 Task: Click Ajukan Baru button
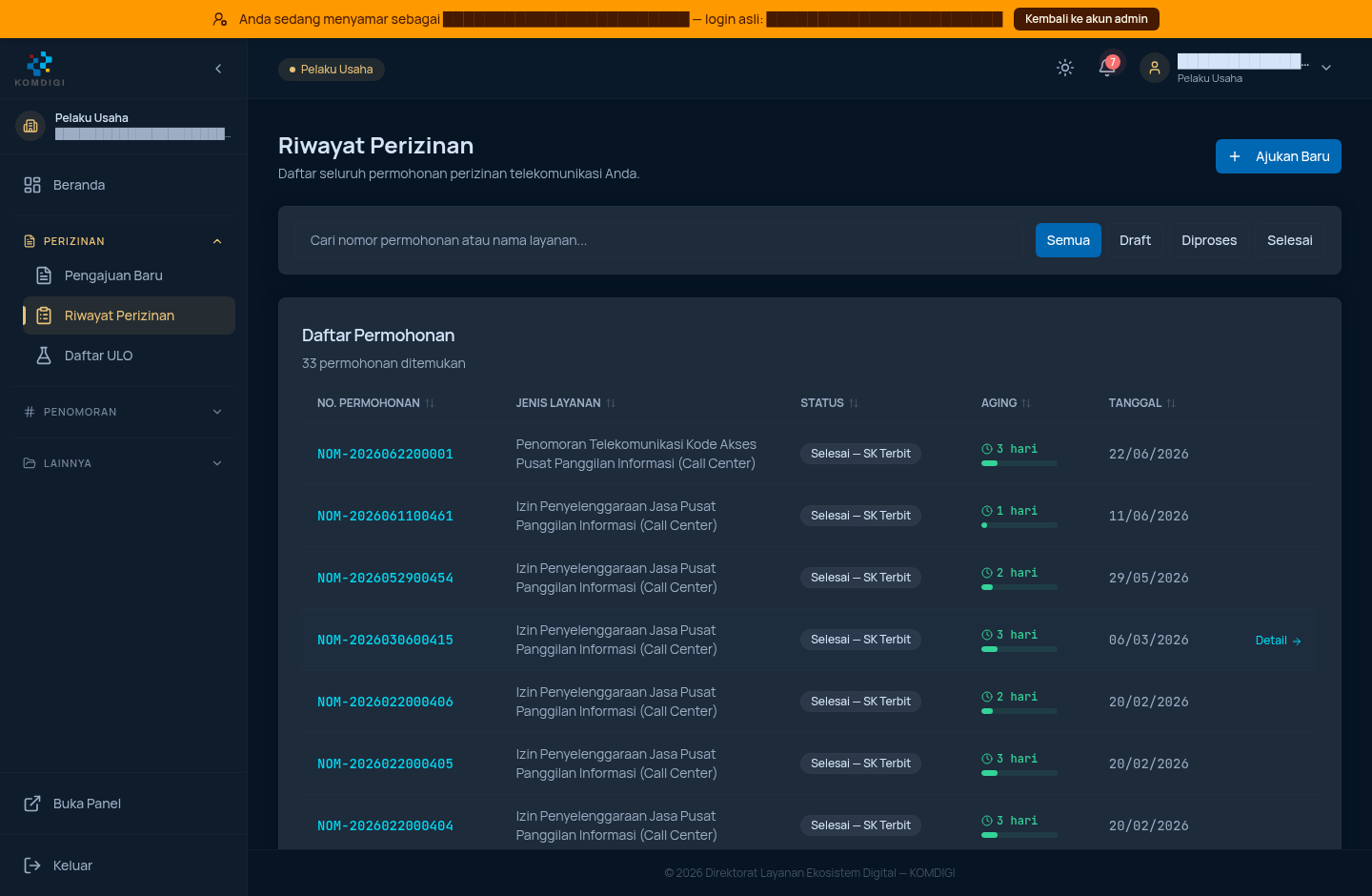coord(1278,156)
